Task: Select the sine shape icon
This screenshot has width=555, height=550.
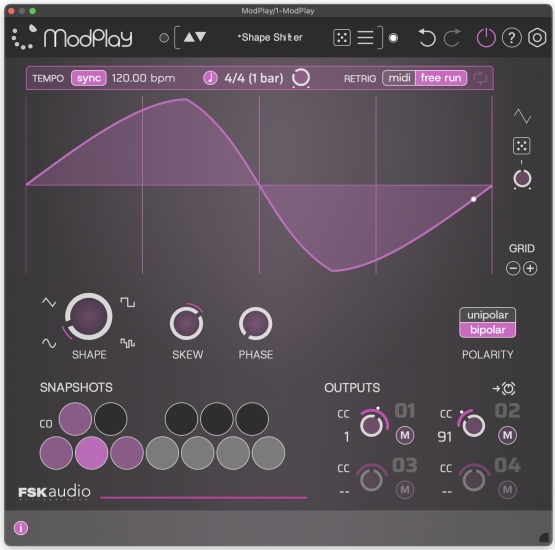Action: point(49,343)
